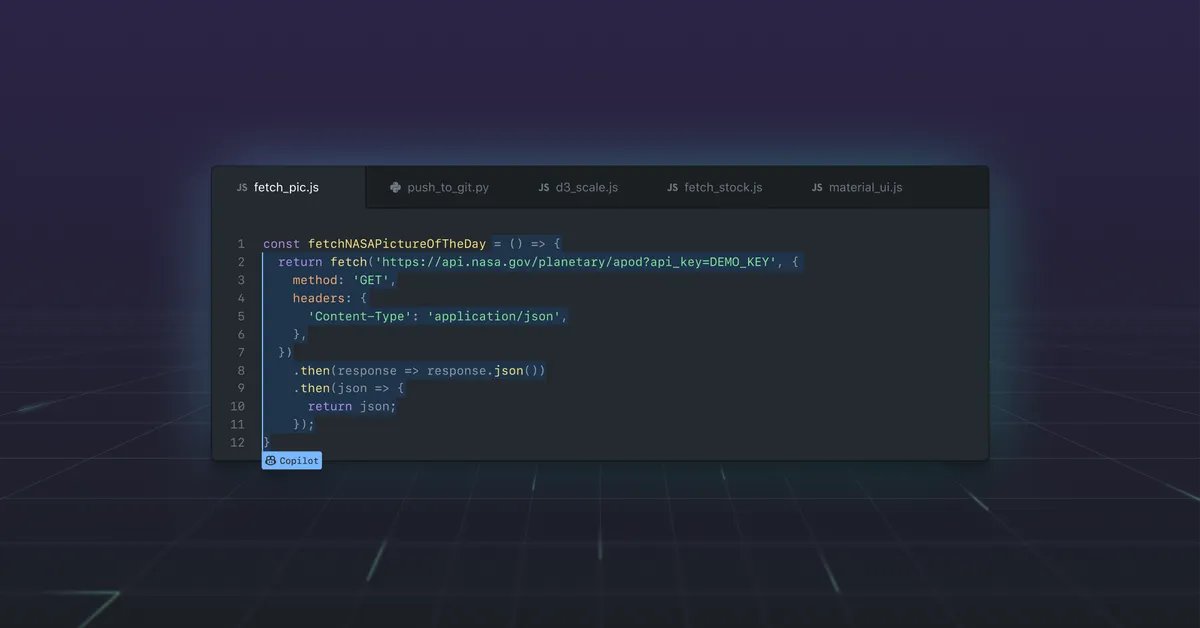Switch to the push_to_git.py tab
This screenshot has width=1200, height=628.
tap(440, 187)
